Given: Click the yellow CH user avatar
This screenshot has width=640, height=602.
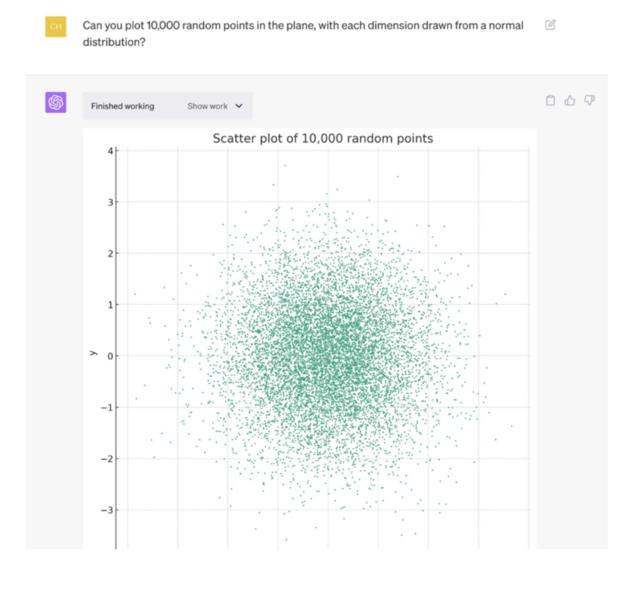Looking at the screenshot, I should tap(56, 26).
